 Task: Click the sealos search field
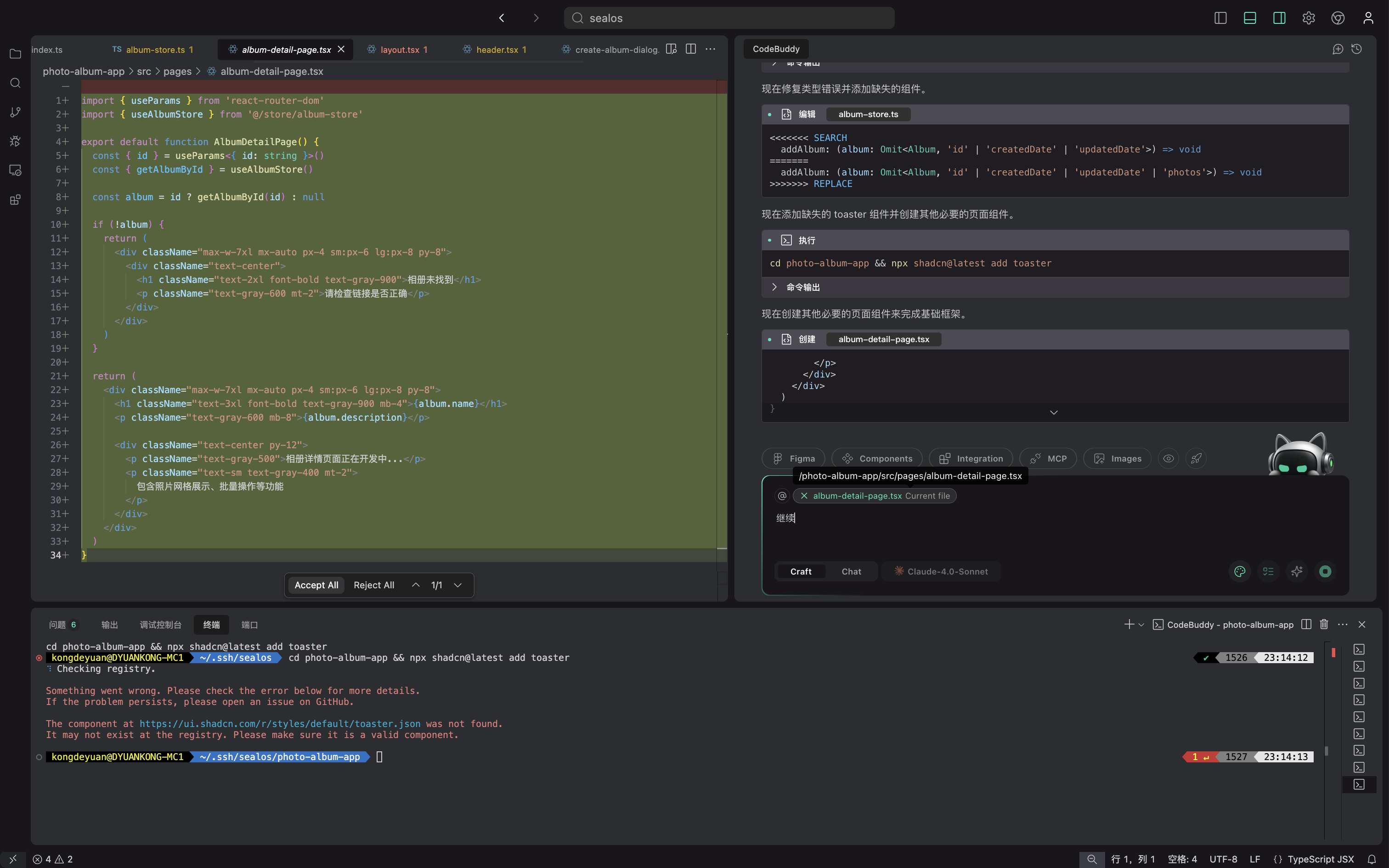point(729,18)
